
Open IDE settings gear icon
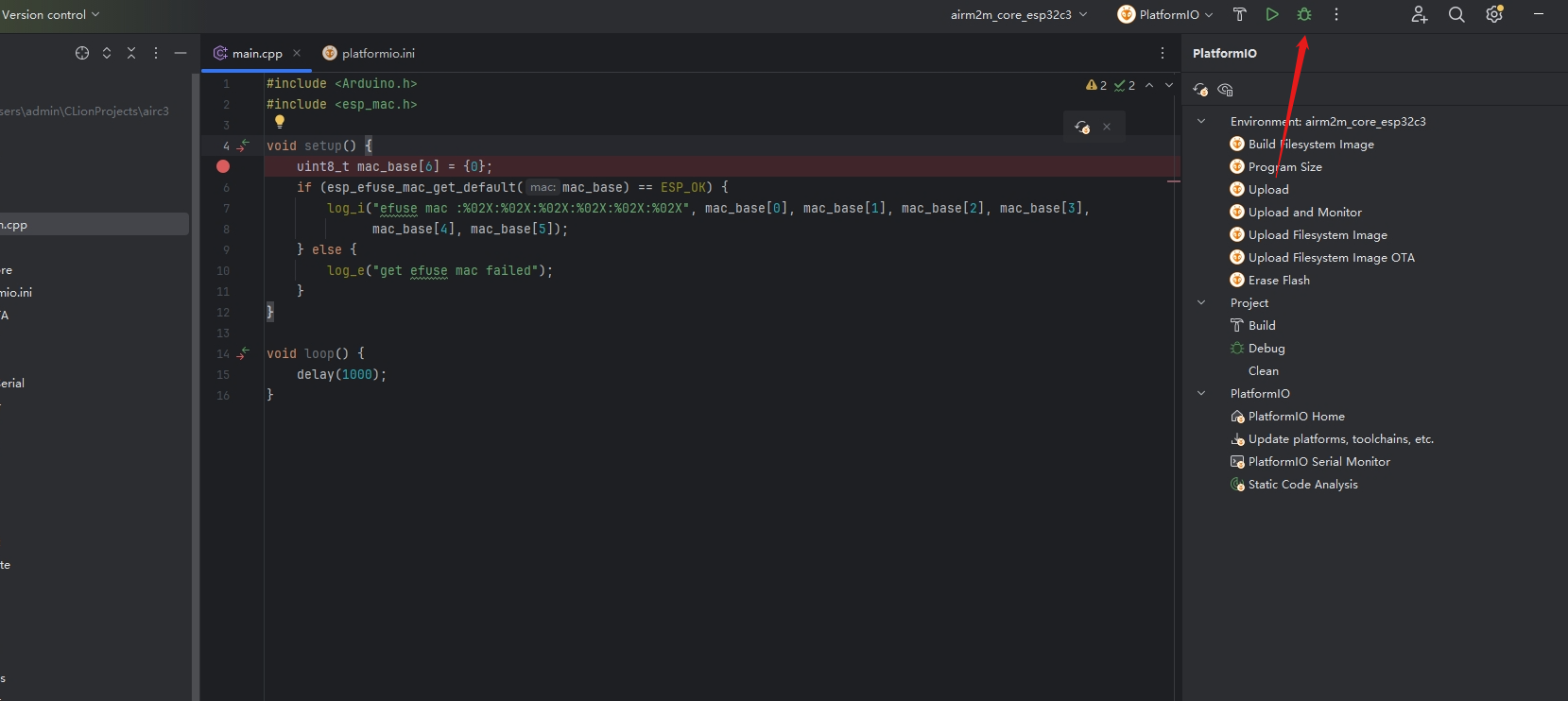tap(1494, 14)
